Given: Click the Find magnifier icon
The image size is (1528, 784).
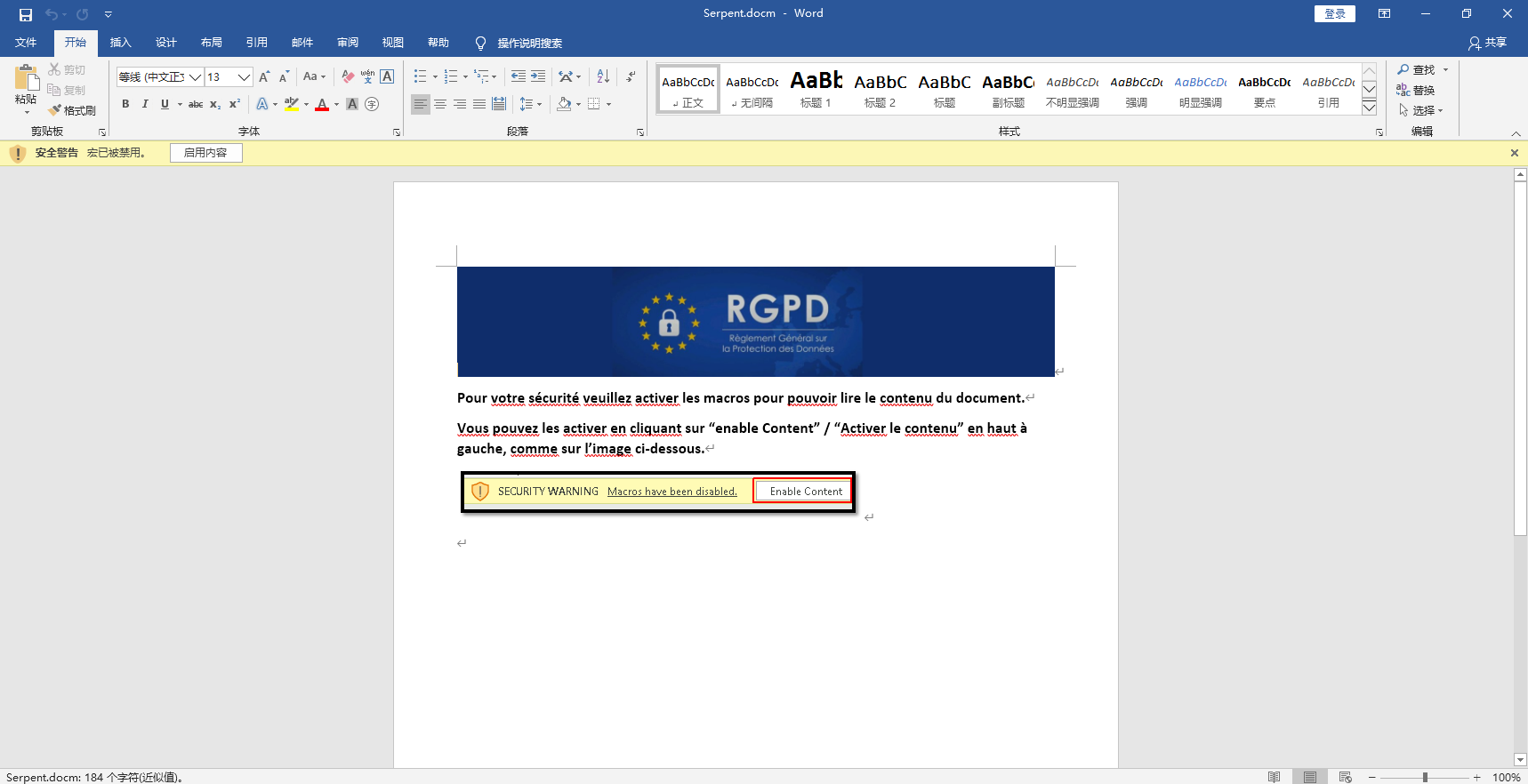Looking at the screenshot, I should point(1403,69).
